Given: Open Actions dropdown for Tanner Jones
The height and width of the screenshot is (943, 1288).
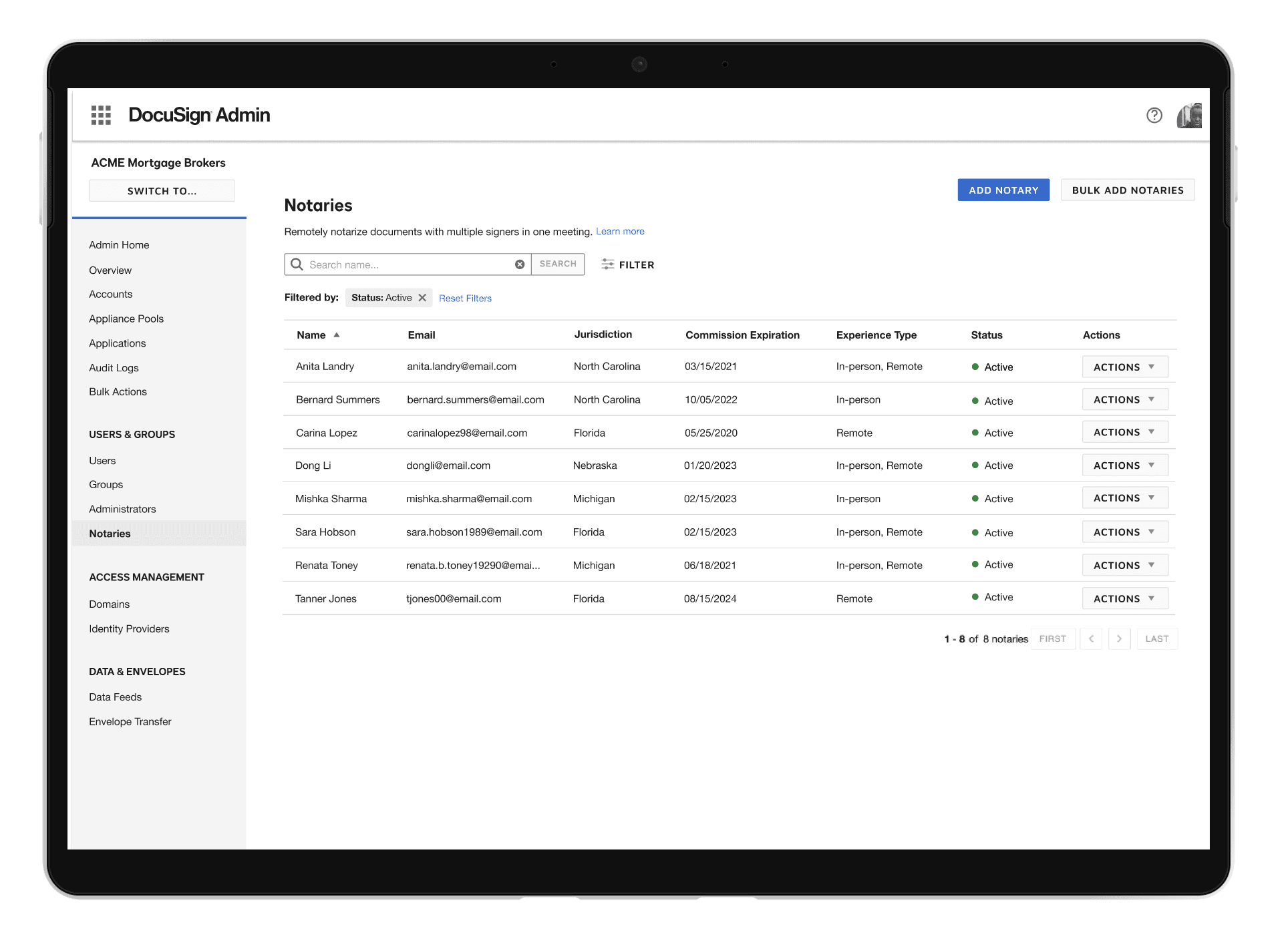Looking at the screenshot, I should click(1124, 599).
